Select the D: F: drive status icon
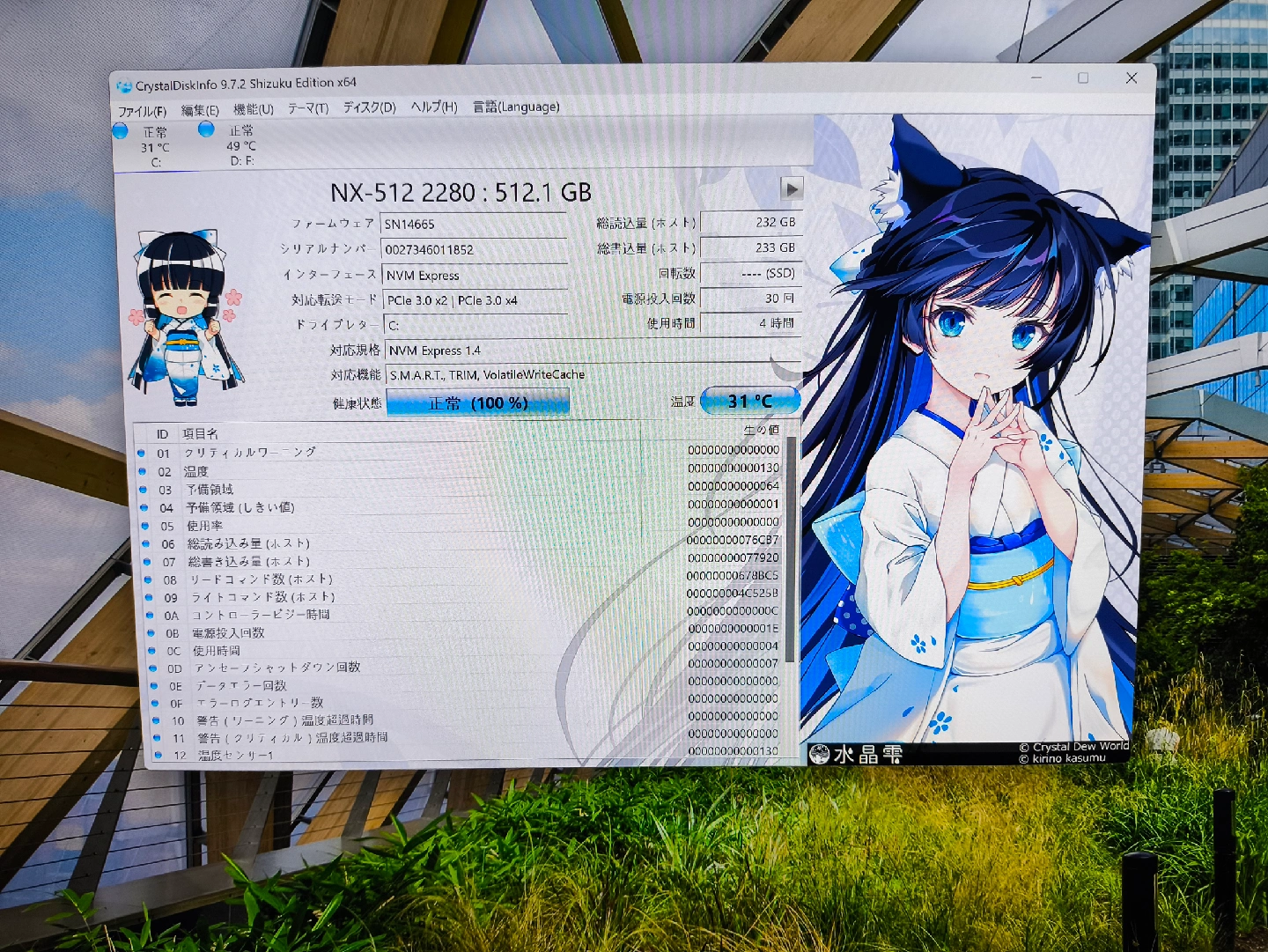The height and width of the screenshot is (952, 1268). (206, 129)
